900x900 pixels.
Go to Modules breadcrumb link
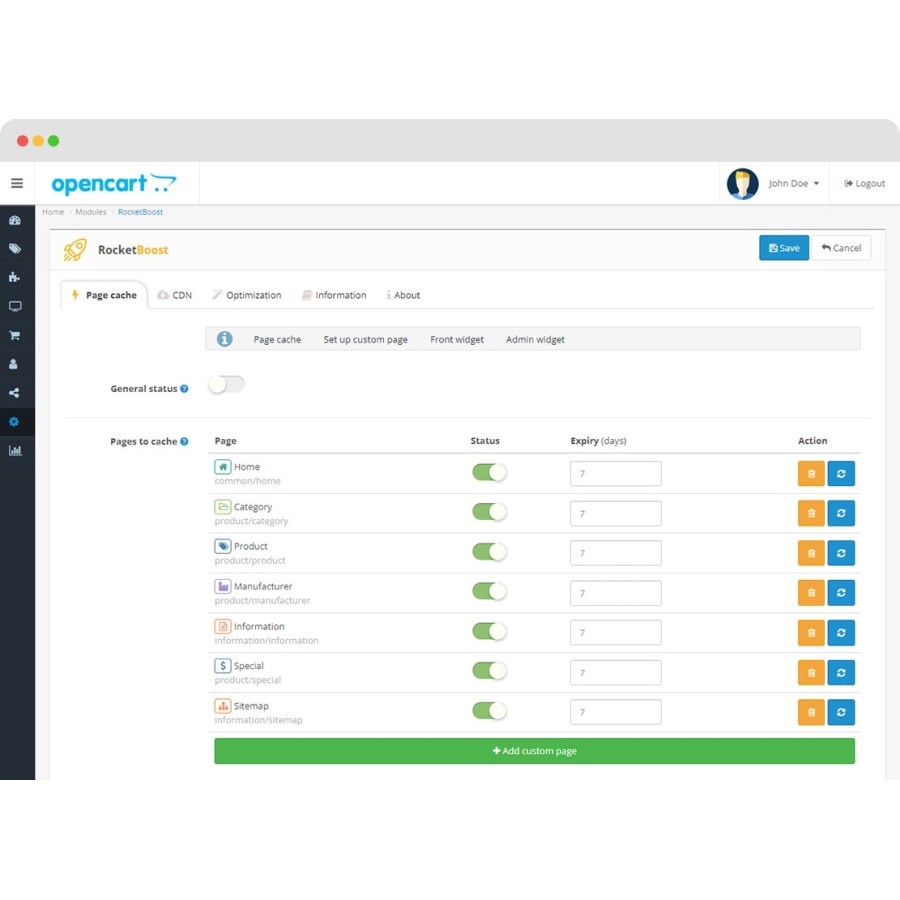(x=91, y=212)
